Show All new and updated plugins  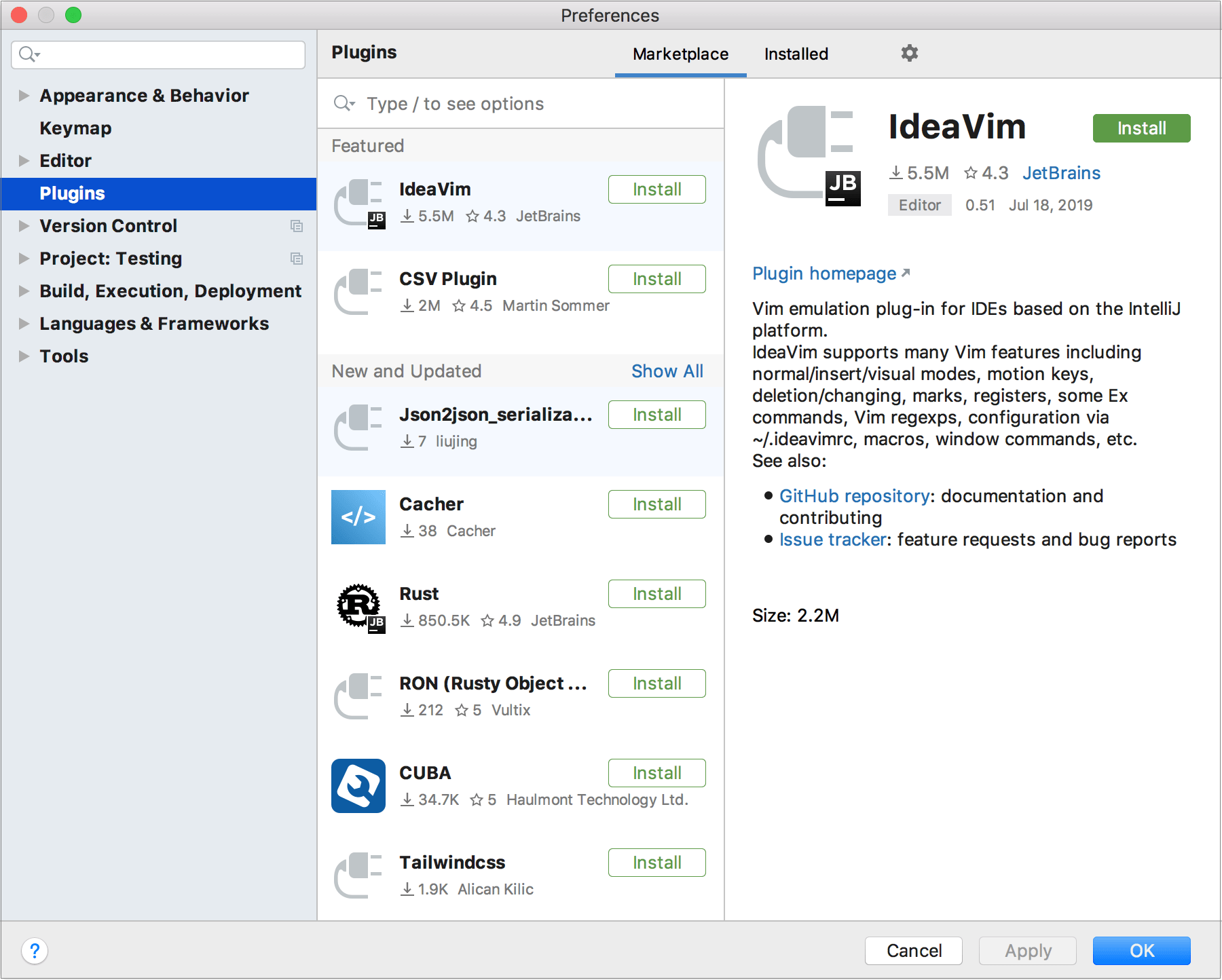tap(667, 371)
